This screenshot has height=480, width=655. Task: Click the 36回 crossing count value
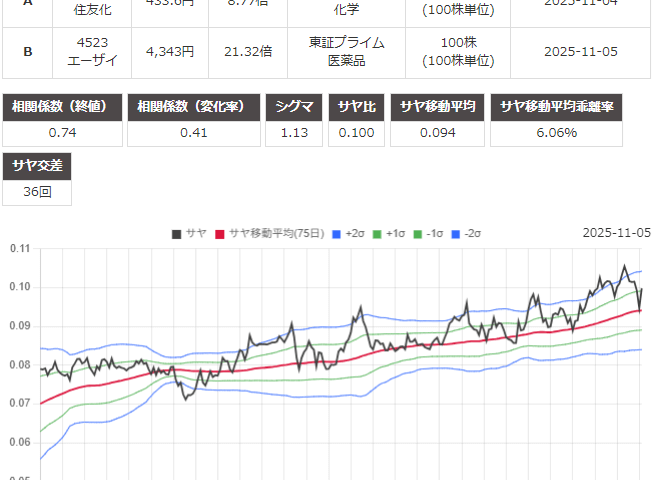point(38,191)
